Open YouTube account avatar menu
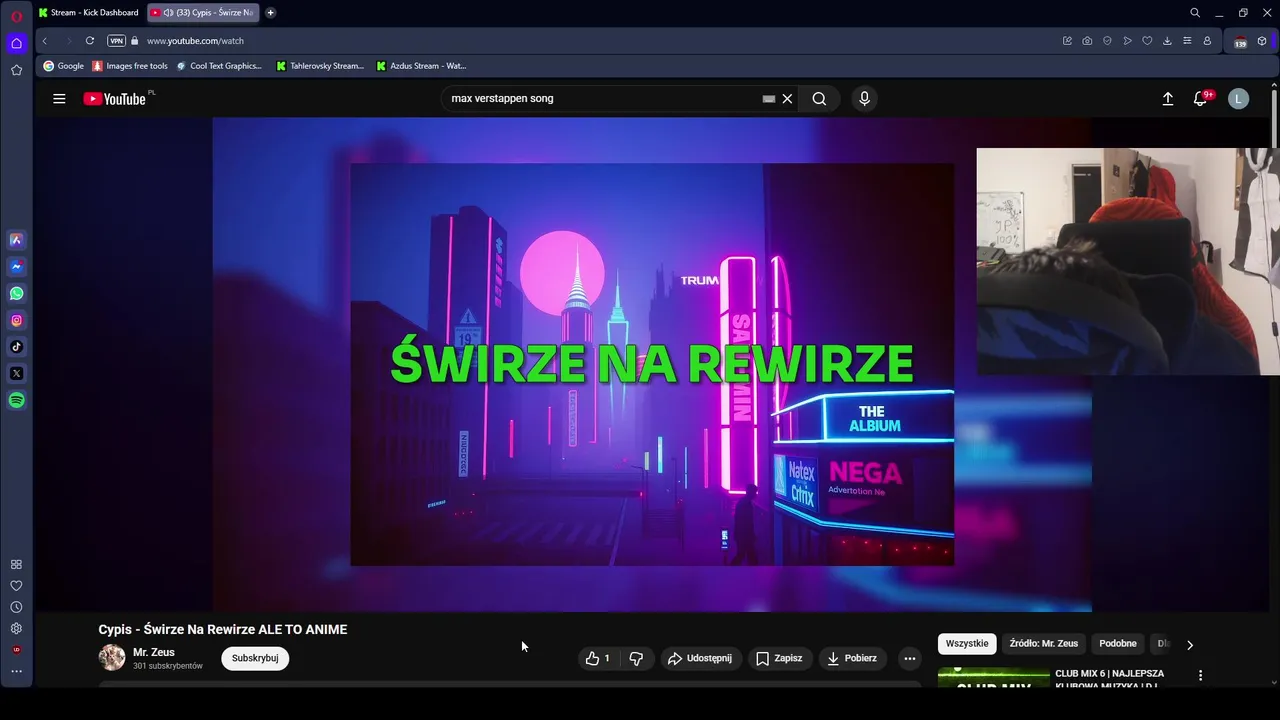 click(x=1238, y=99)
